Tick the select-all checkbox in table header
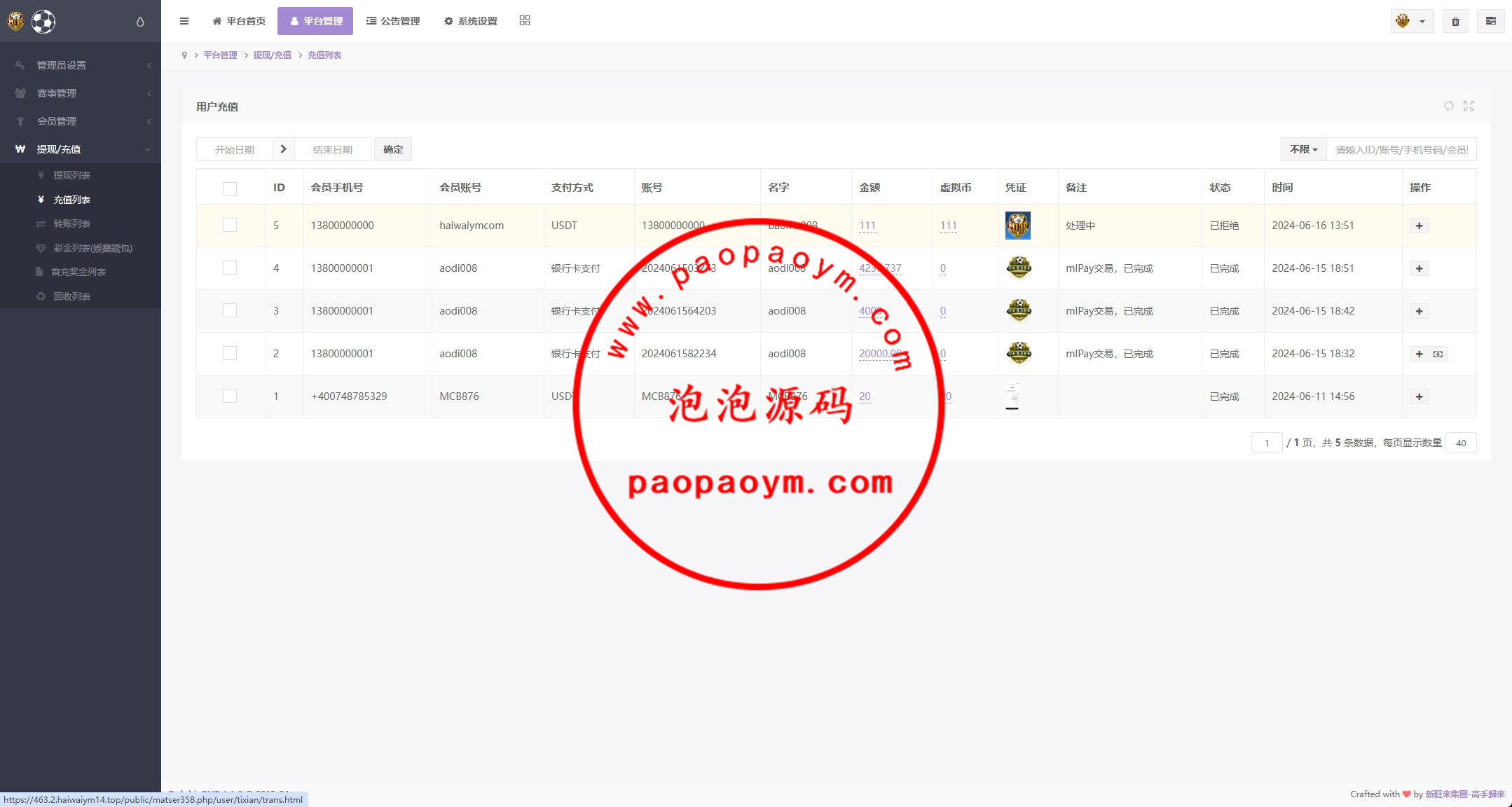Screen dimensions: 1512x807 tap(230, 188)
